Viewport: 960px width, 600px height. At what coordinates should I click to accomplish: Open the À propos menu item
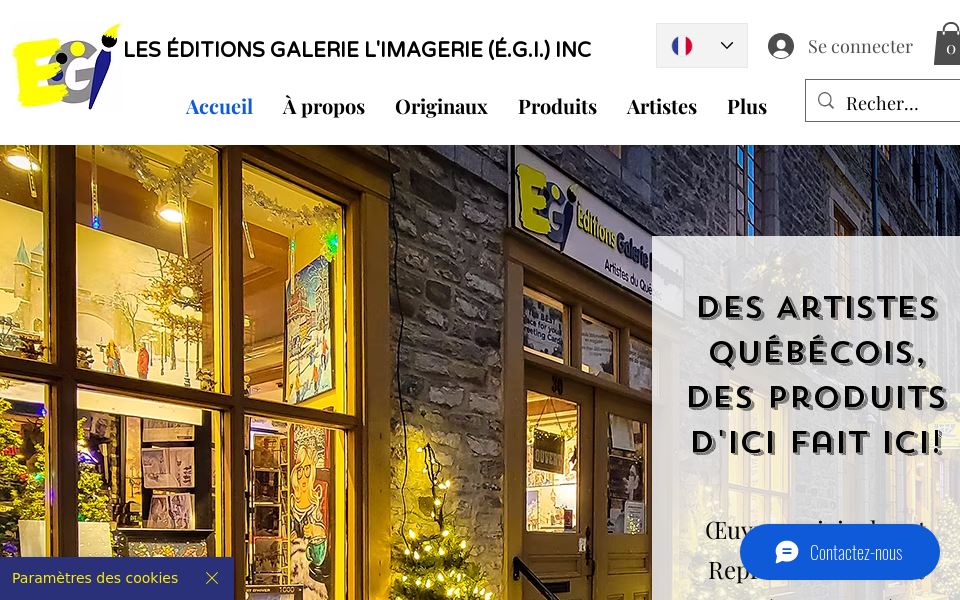click(324, 107)
